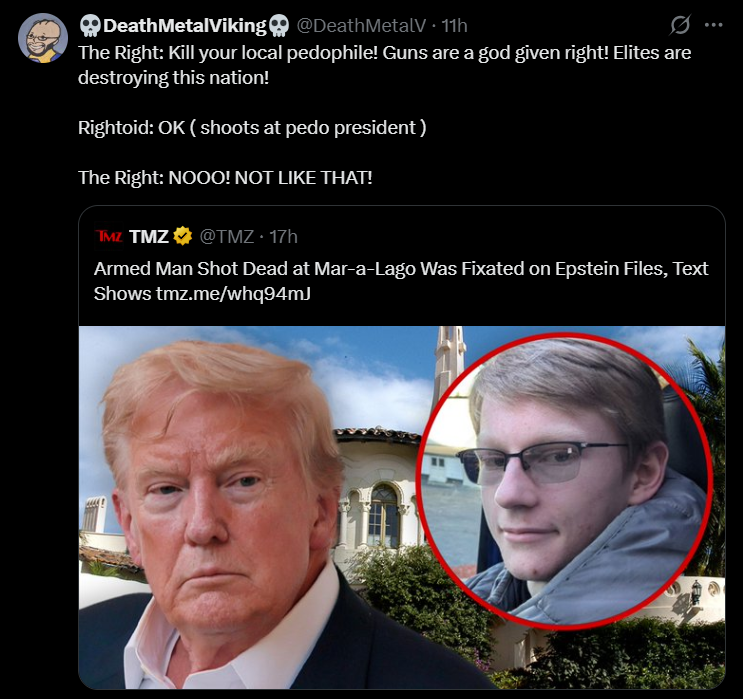Click the skull emoji after DeathMetalViking
The image size is (743, 699).
(279, 26)
